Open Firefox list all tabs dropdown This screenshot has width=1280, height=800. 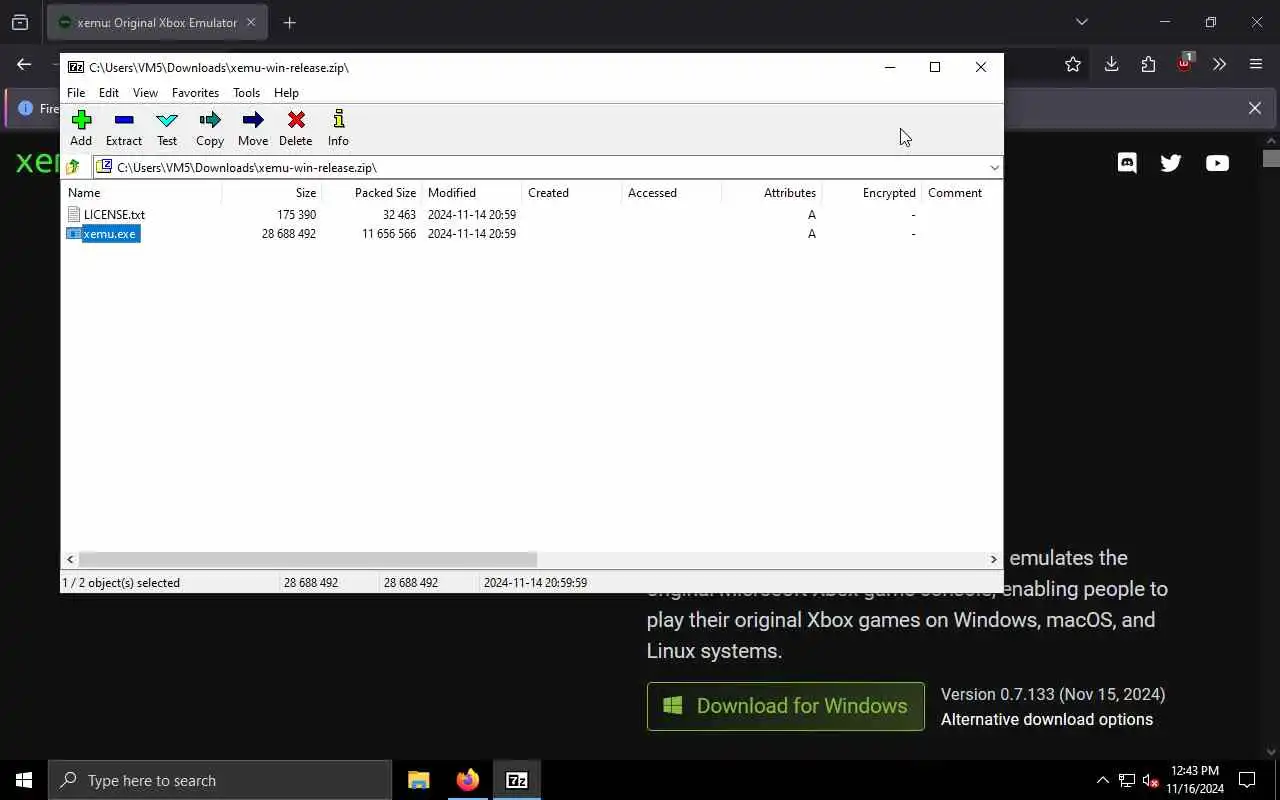click(1081, 22)
